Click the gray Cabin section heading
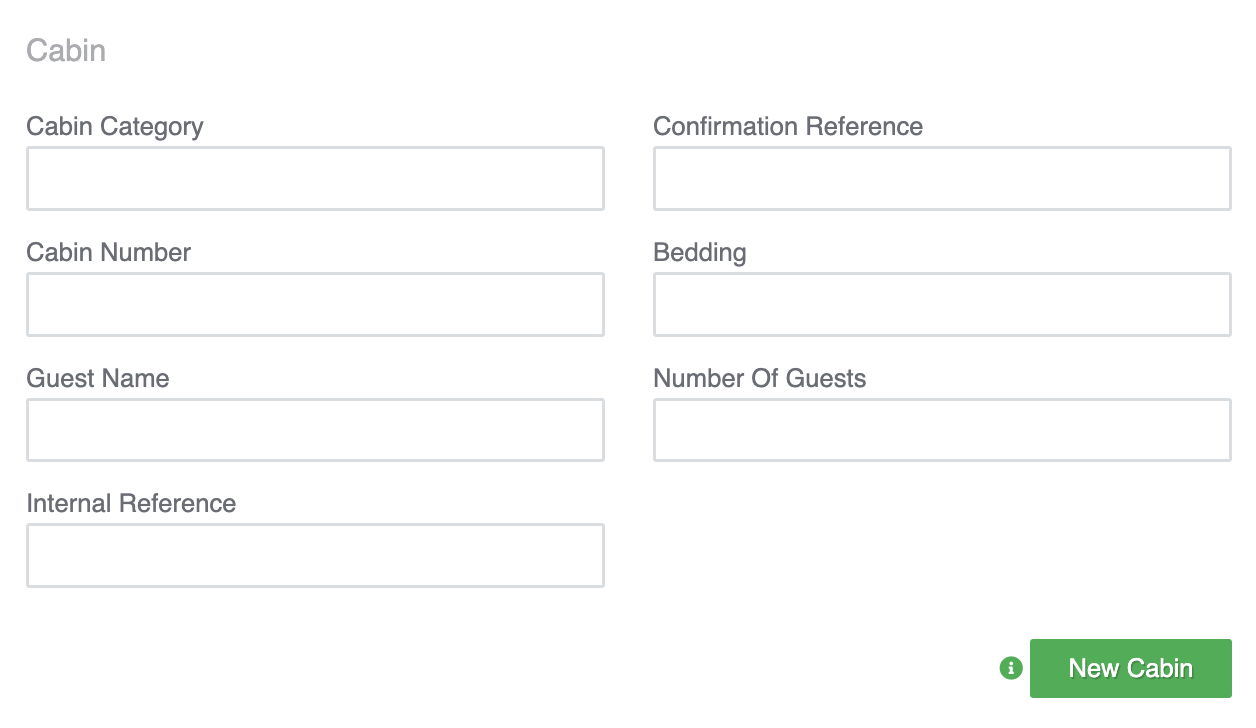1256x728 pixels. point(66,50)
